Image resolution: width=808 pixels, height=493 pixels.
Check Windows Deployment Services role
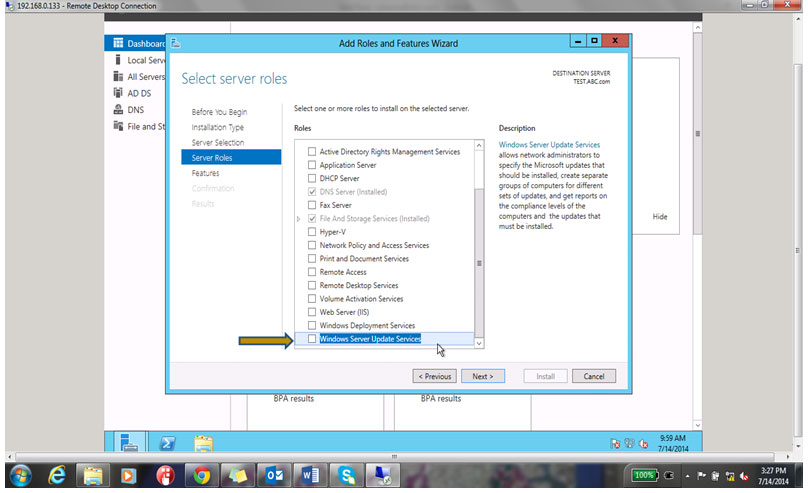(312, 326)
